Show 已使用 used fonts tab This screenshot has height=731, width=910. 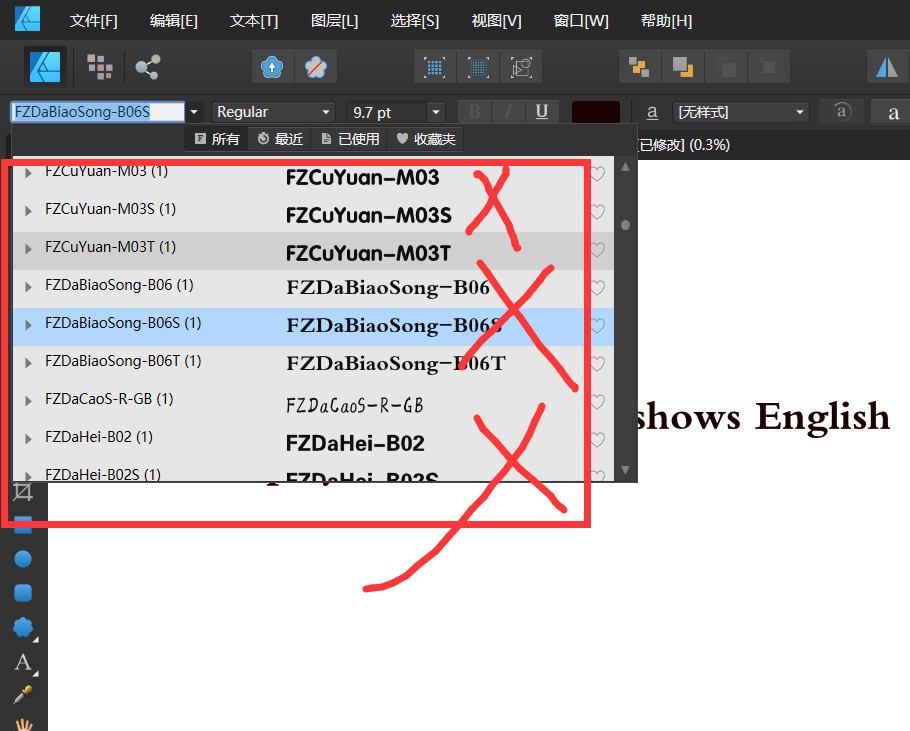[x=351, y=139]
